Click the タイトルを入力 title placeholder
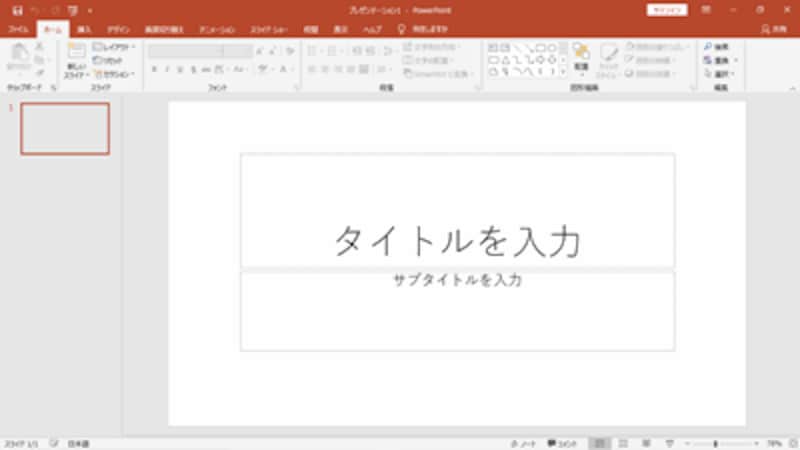Viewport: 800px width, 450px height. 458,210
